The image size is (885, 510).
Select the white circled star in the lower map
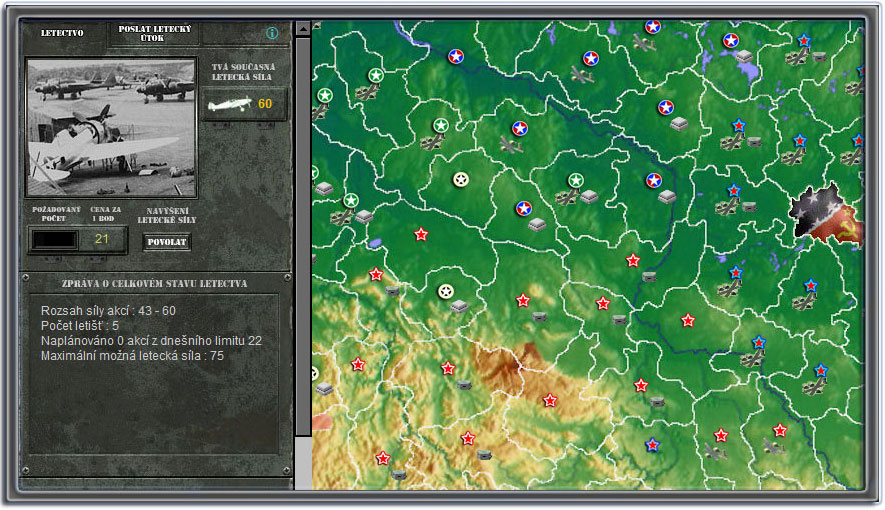click(x=445, y=291)
